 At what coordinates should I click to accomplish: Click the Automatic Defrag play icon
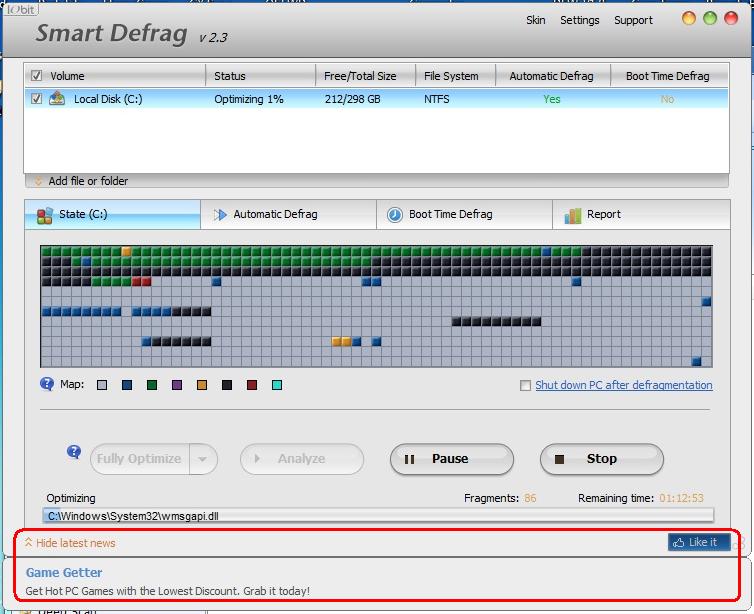pos(220,214)
